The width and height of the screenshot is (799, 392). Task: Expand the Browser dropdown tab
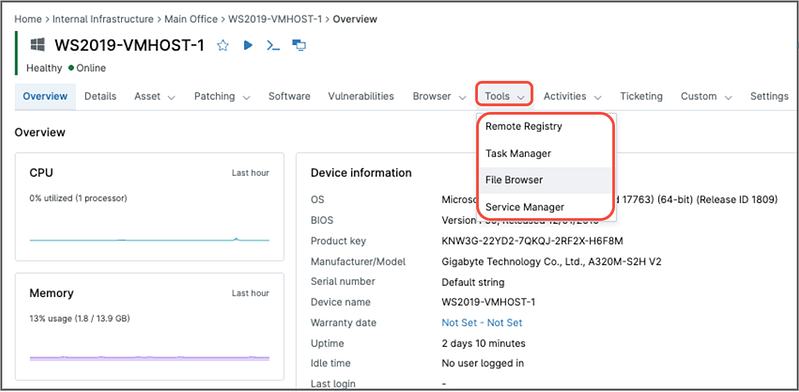439,96
